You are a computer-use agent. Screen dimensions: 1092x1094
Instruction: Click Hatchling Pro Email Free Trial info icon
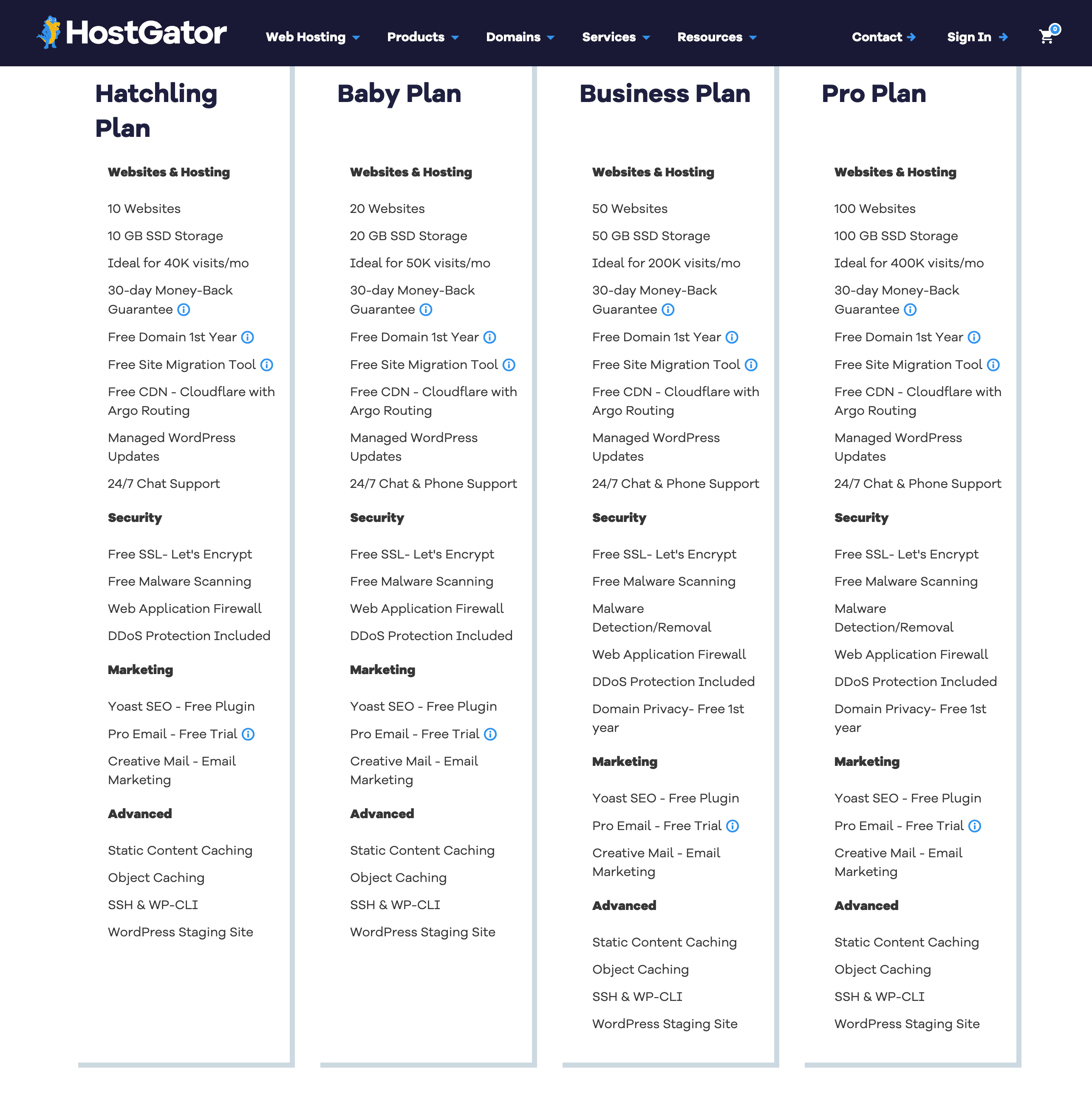pyautogui.click(x=248, y=734)
